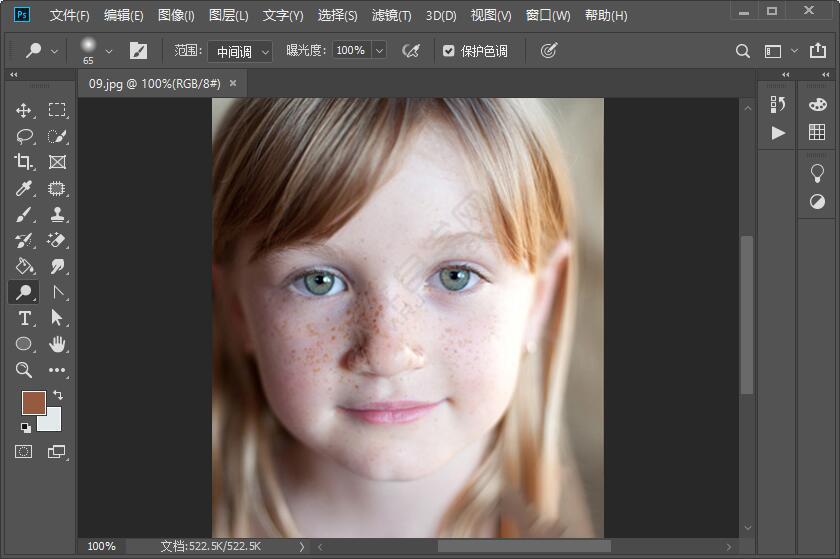The image size is (840, 559).
Task: Expand the 曝光度 100% slider dropdown
Action: (x=379, y=51)
